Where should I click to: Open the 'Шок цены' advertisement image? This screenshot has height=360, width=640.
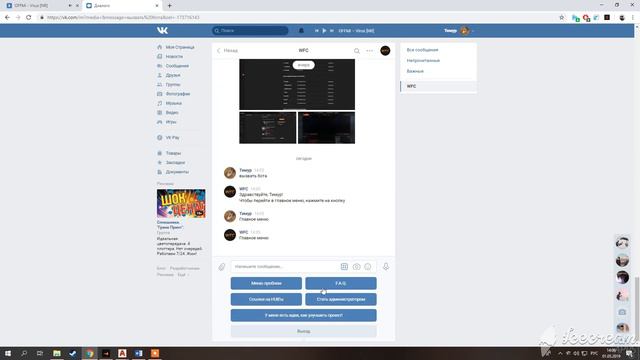click(x=181, y=203)
